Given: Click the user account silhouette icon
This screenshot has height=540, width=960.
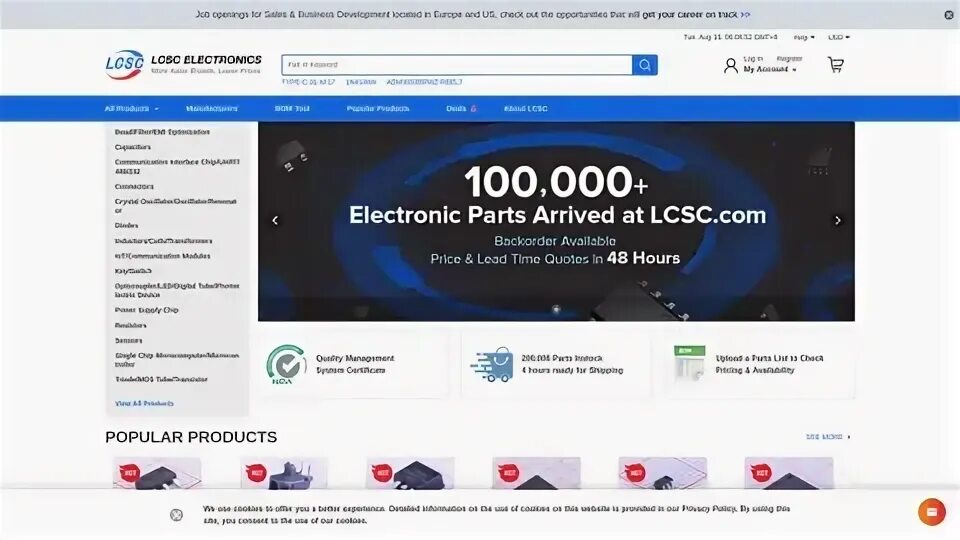Looking at the screenshot, I should click(x=730, y=66).
